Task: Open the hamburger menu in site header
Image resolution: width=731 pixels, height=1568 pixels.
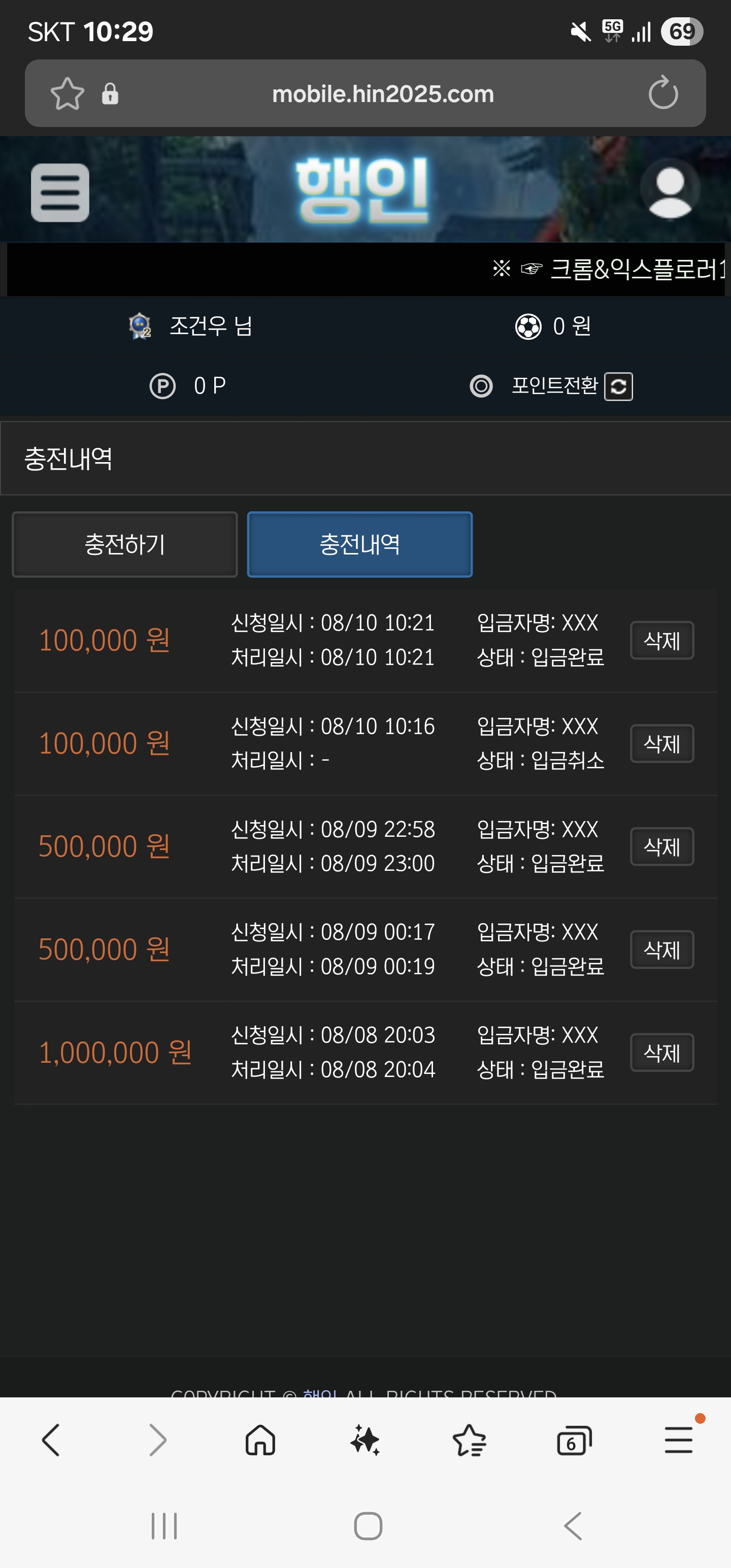Action: pos(60,192)
